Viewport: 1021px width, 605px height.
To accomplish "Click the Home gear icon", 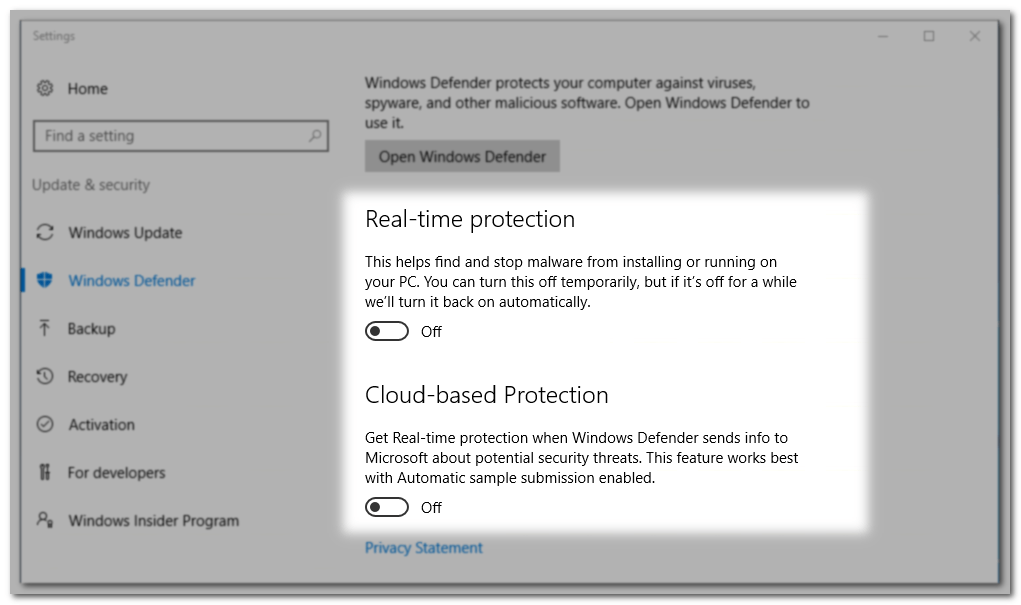I will [x=45, y=89].
